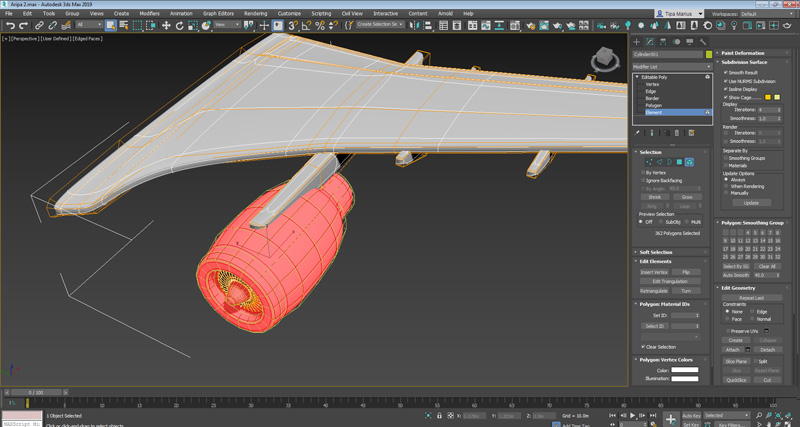The image size is (800, 427).
Task: Open the Workspaces Default dropdown
Action: (x=767, y=14)
